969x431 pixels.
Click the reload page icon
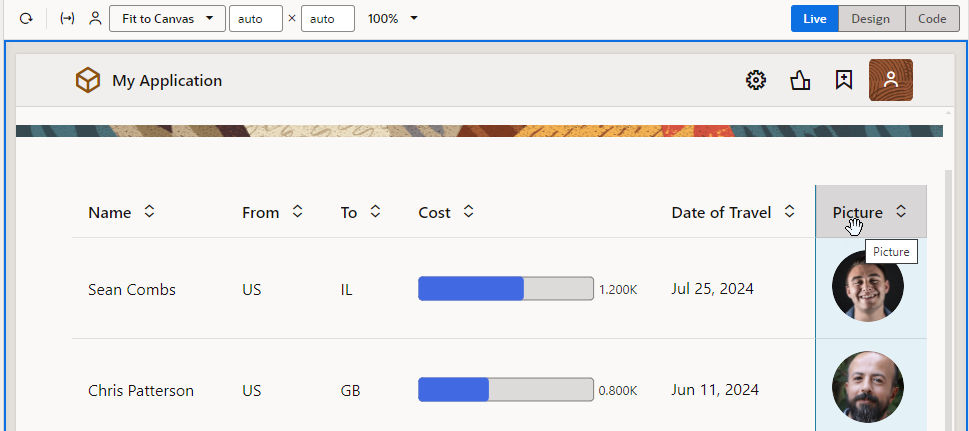[x=26, y=19]
